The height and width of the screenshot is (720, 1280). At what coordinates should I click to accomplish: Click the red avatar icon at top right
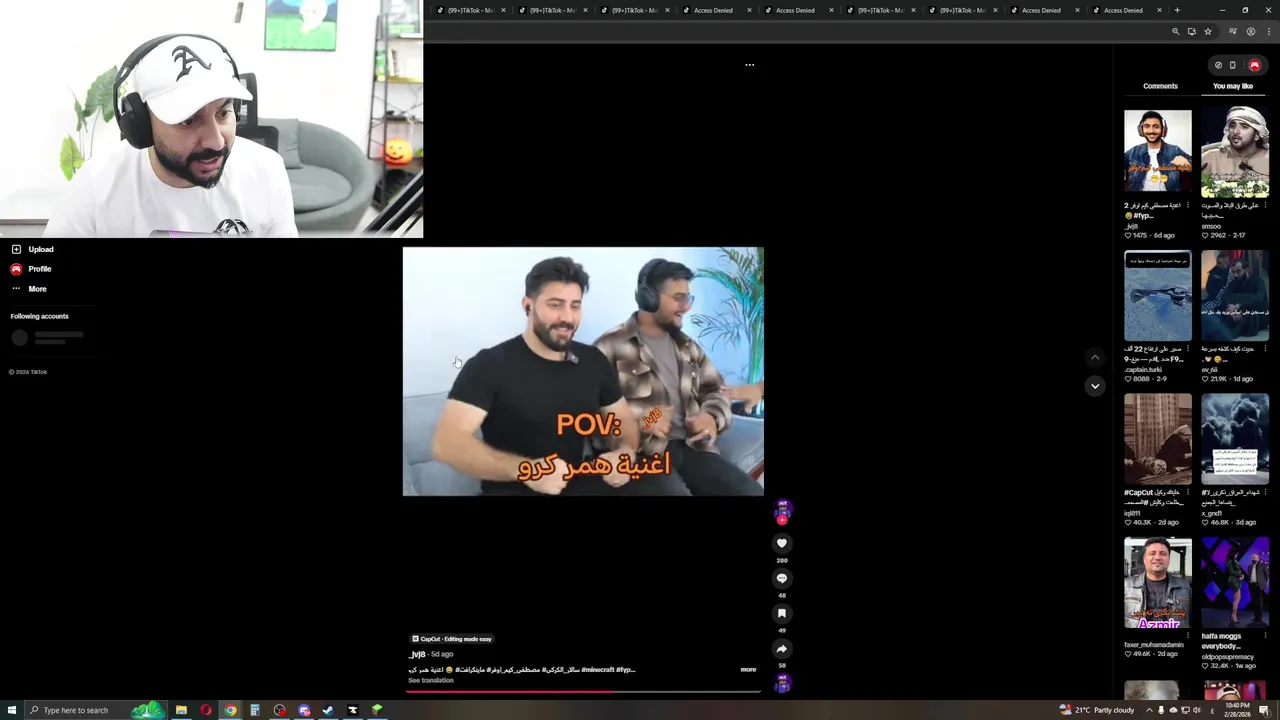point(1255,65)
